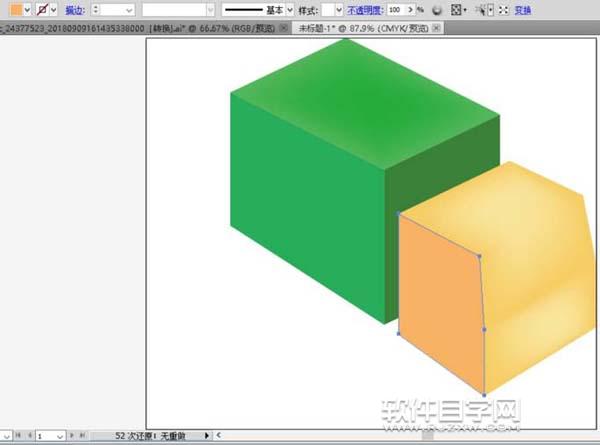This screenshot has height=445, width=600.
Task: Open the graphic style dropdown arrow
Action: tap(339, 10)
